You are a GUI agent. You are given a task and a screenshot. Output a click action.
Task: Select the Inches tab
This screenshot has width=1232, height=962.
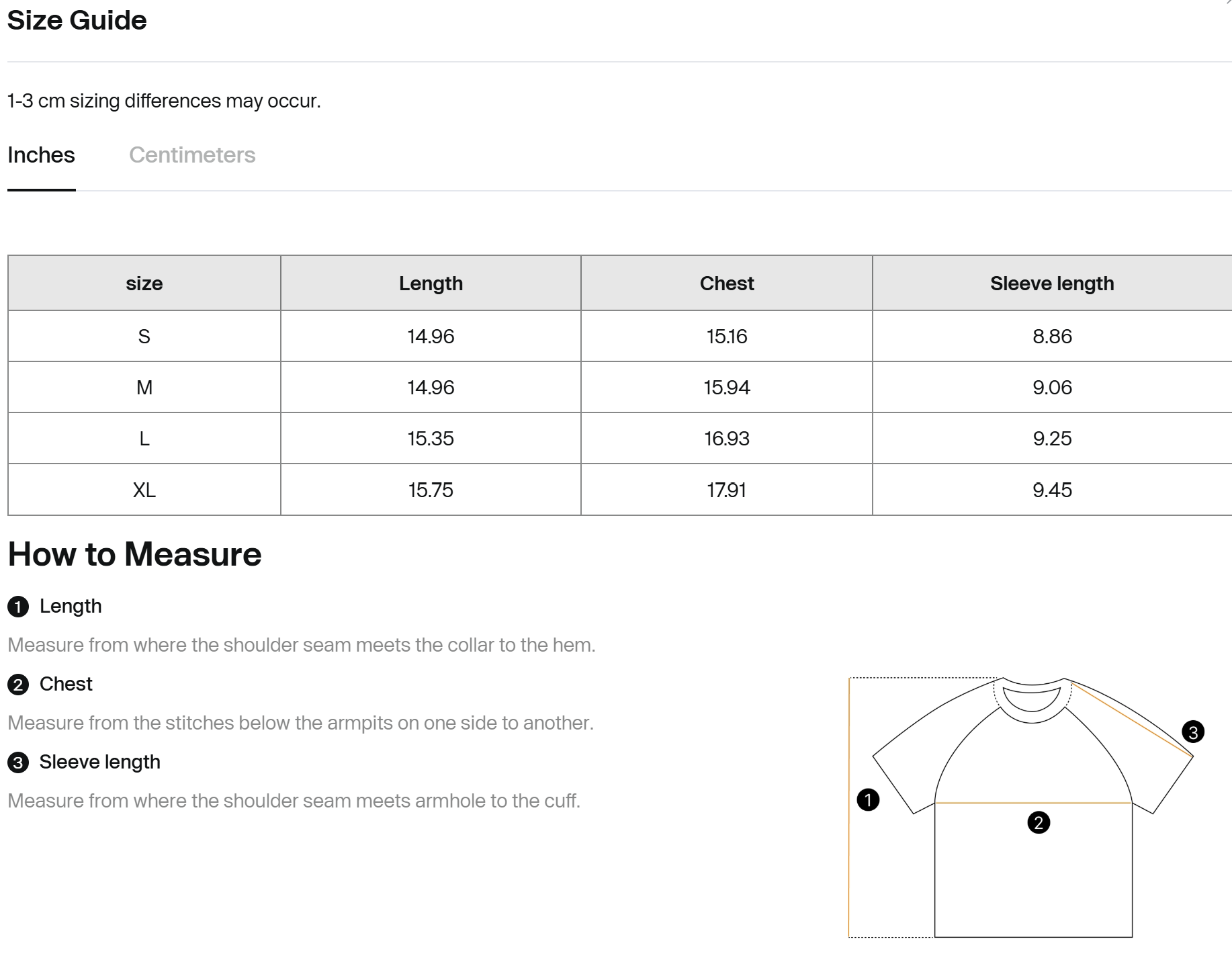[41, 155]
